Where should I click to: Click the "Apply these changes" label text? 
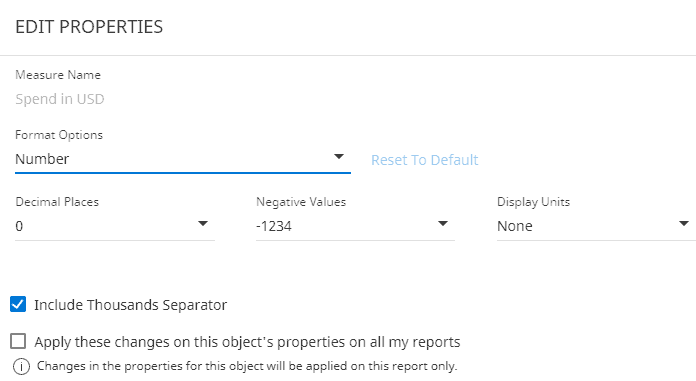(247, 342)
